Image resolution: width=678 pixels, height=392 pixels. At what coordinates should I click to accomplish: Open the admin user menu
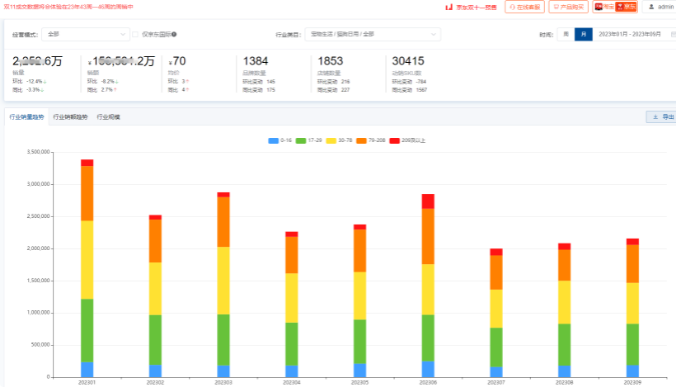coord(661,7)
